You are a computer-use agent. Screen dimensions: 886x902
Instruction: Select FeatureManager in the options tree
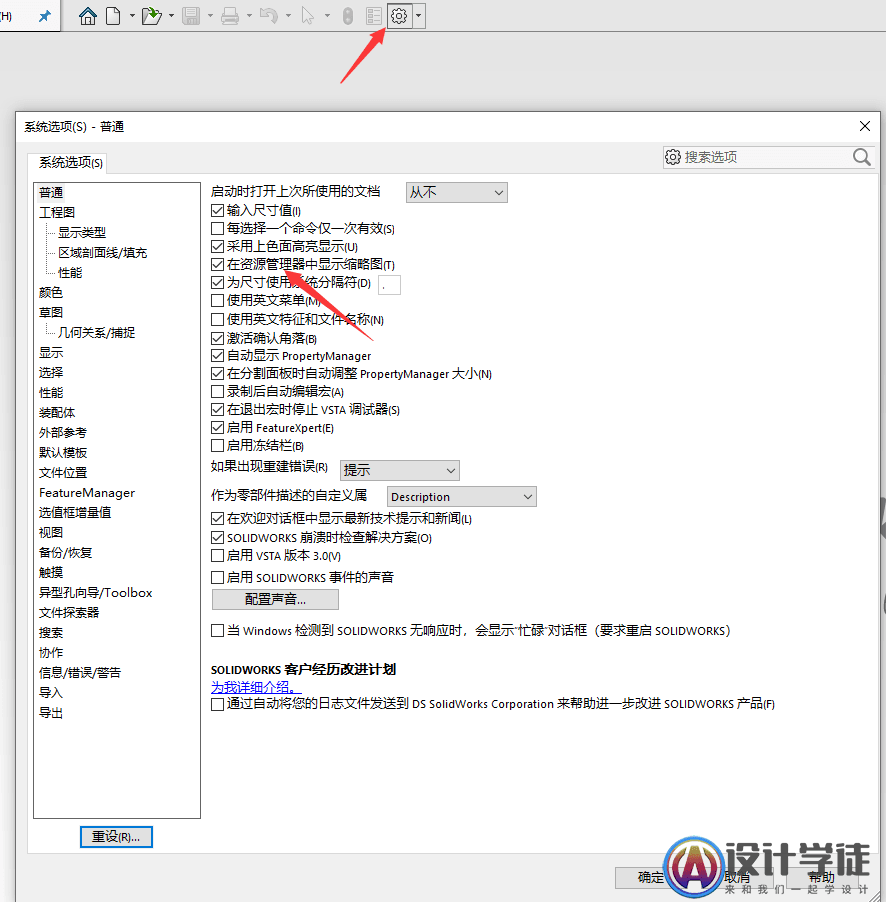[x=86, y=492]
